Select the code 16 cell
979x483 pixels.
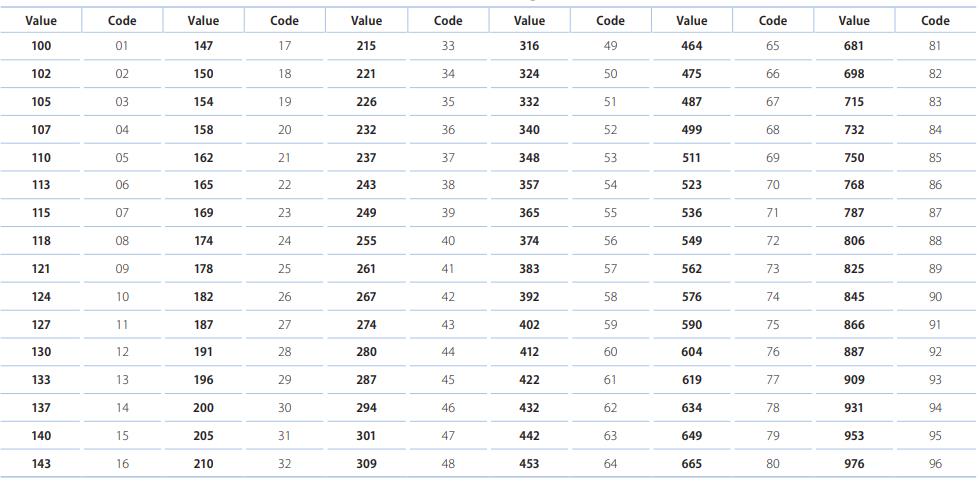pyautogui.click(x=122, y=464)
